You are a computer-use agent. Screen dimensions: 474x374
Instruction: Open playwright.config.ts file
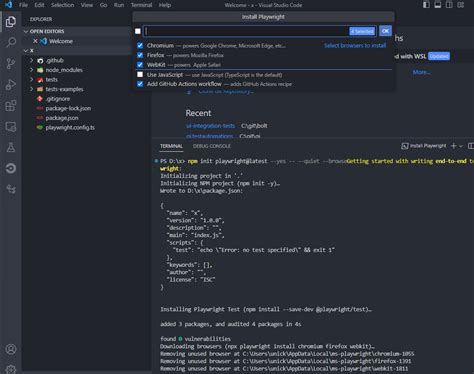(70, 128)
